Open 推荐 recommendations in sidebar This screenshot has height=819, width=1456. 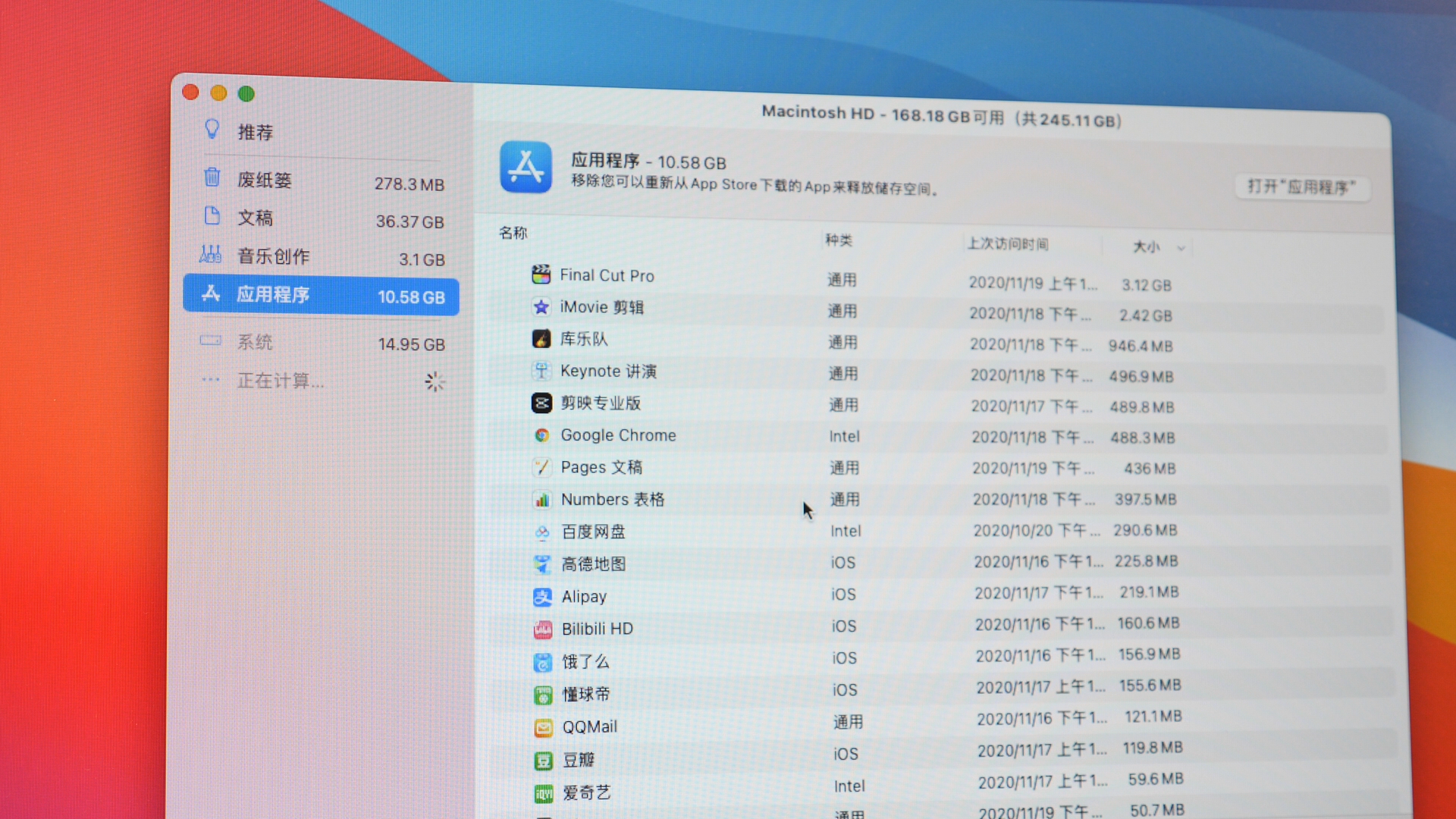click(255, 133)
